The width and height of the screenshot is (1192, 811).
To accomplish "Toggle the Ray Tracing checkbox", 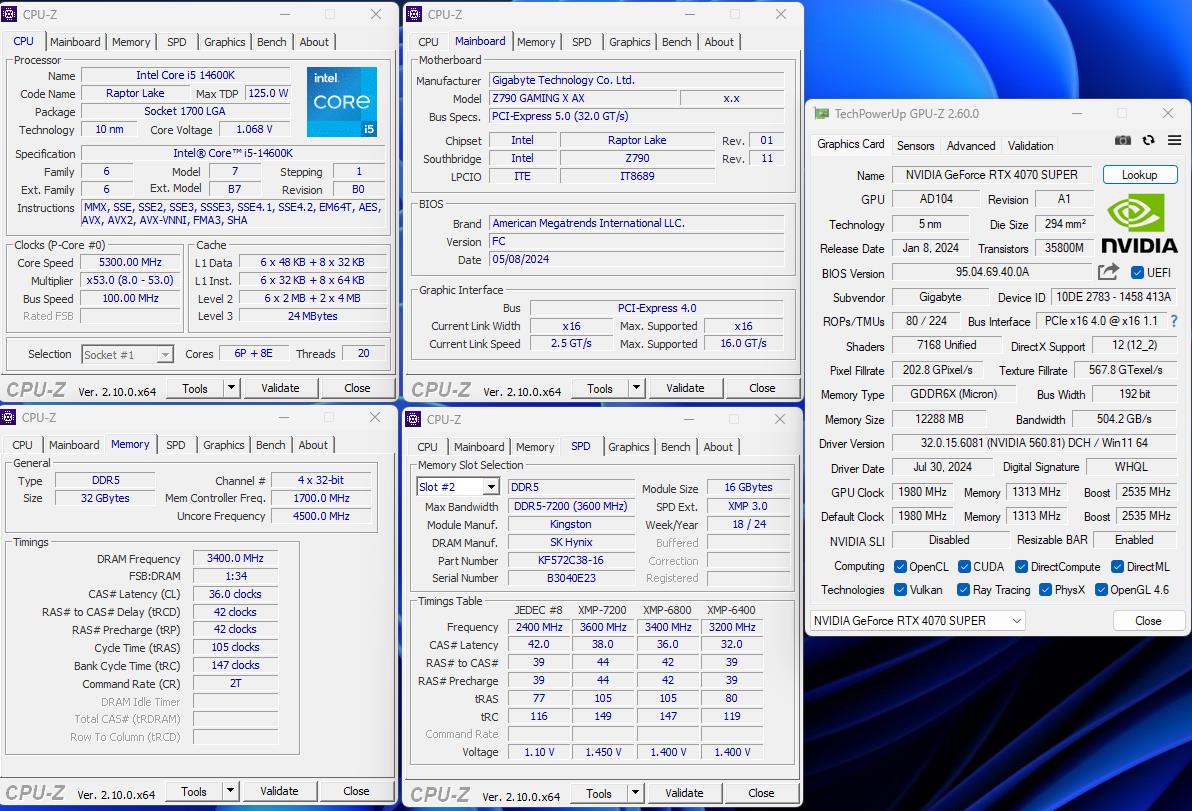I will [964, 590].
